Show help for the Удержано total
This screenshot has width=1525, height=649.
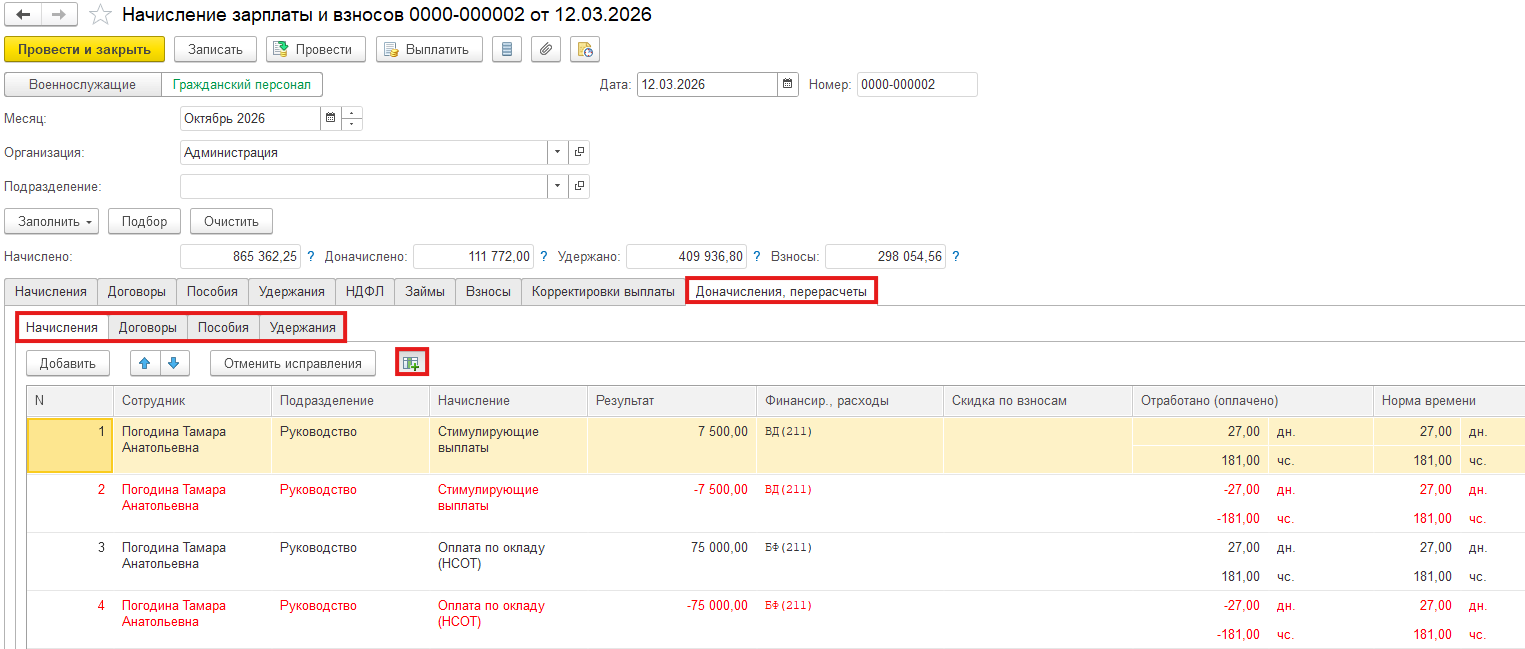point(755,257)
